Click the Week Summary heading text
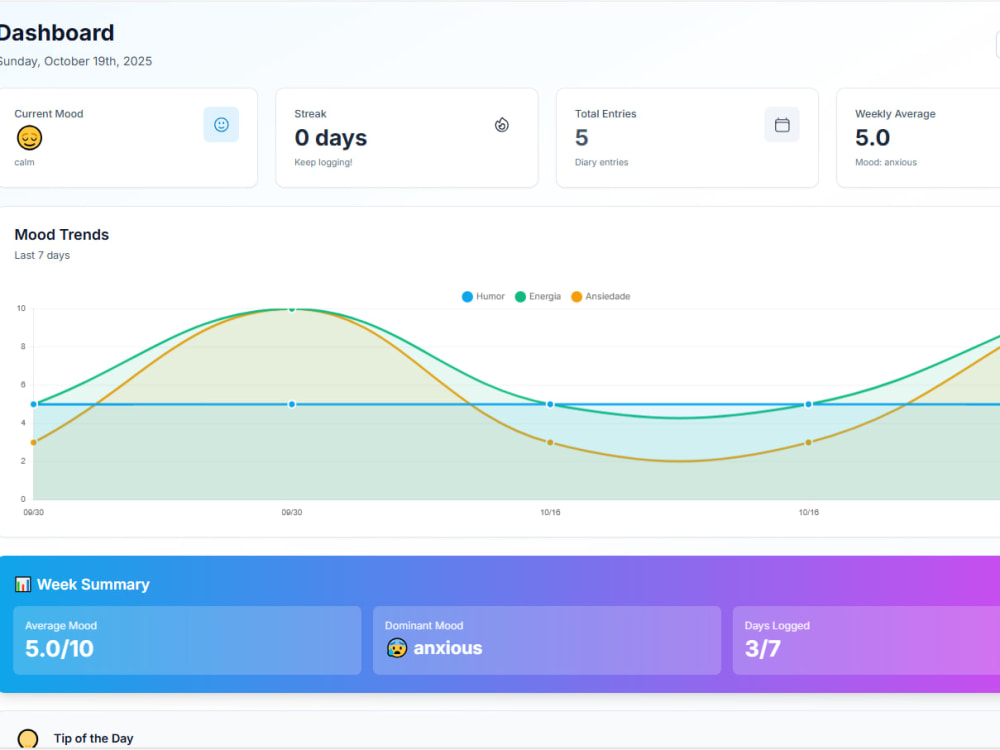1000x750 pixels. pyautogui.click(x=93, y=584)
